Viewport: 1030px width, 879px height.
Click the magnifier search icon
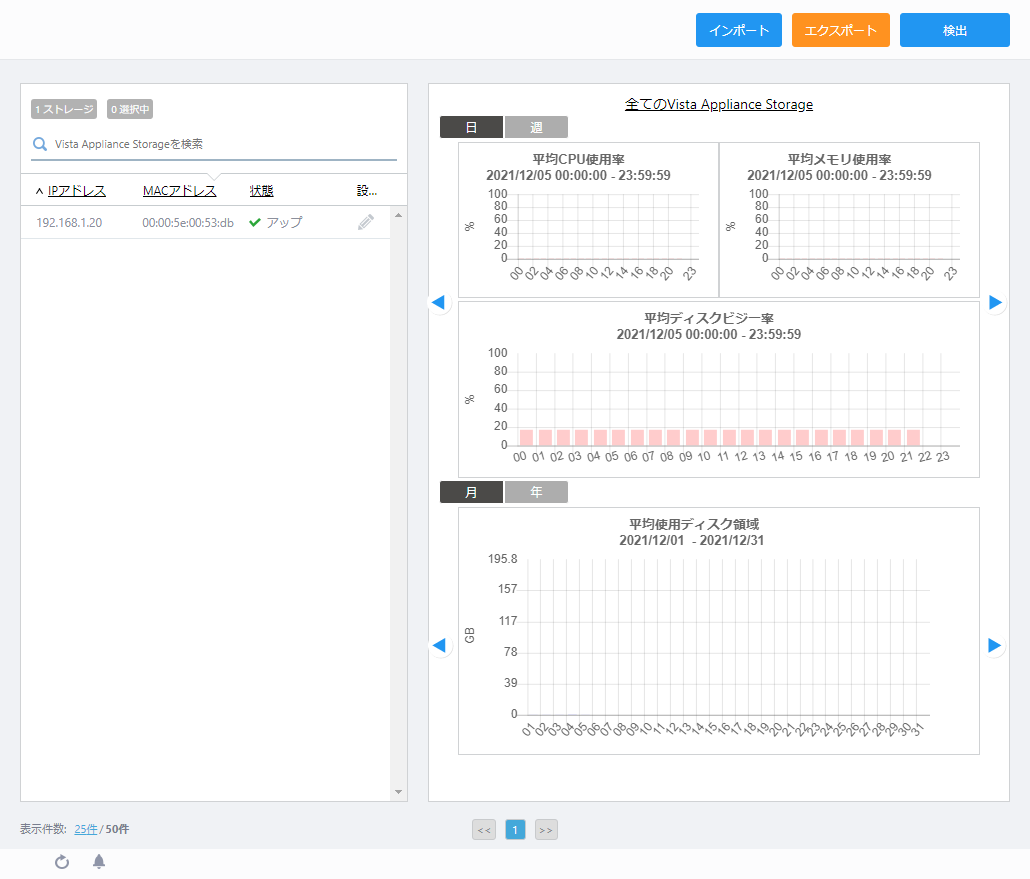click(41, 144)
